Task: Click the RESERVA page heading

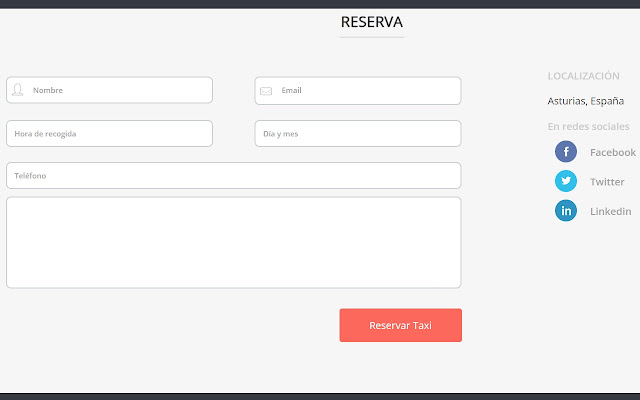Action: [372, 22]
